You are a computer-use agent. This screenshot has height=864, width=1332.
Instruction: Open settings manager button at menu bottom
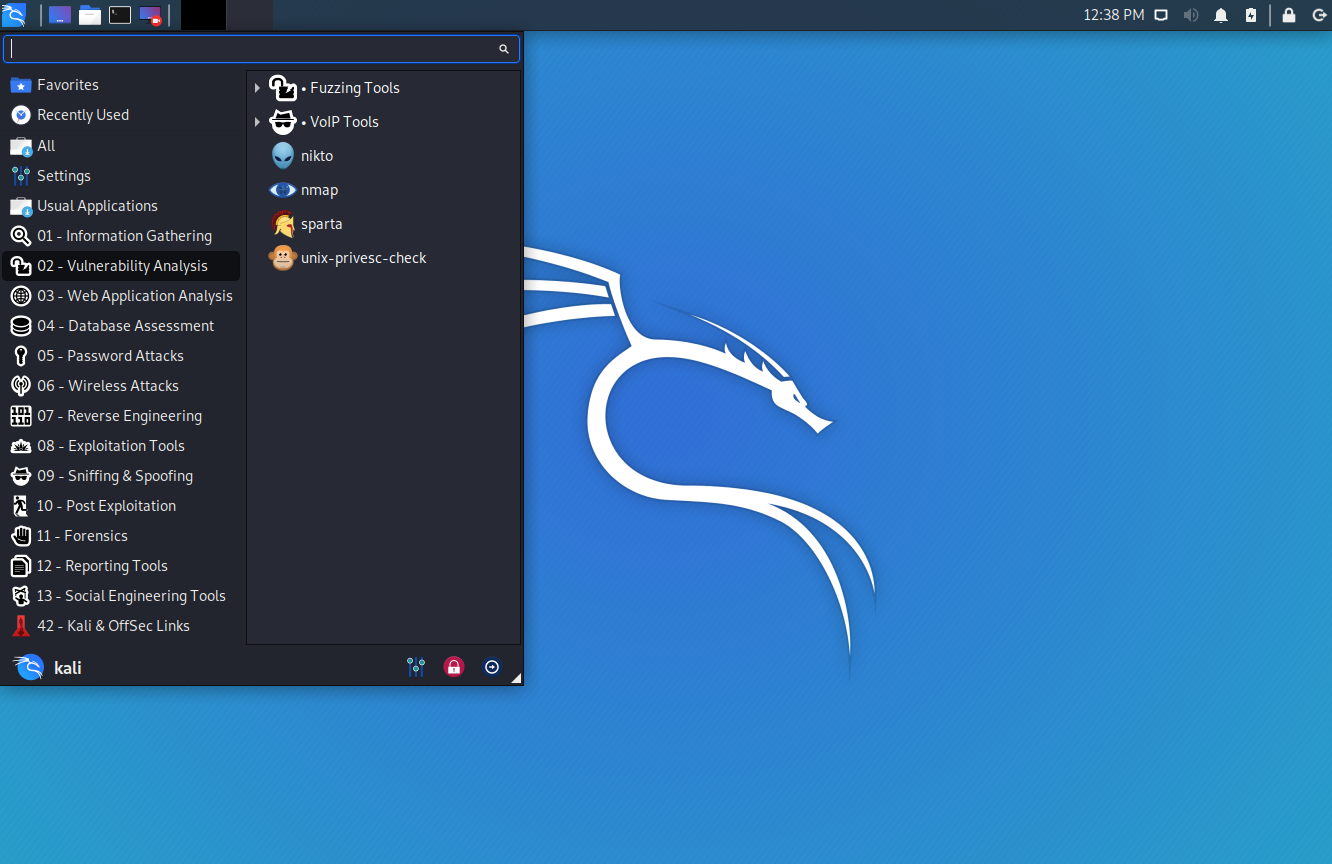click(416, 667)
